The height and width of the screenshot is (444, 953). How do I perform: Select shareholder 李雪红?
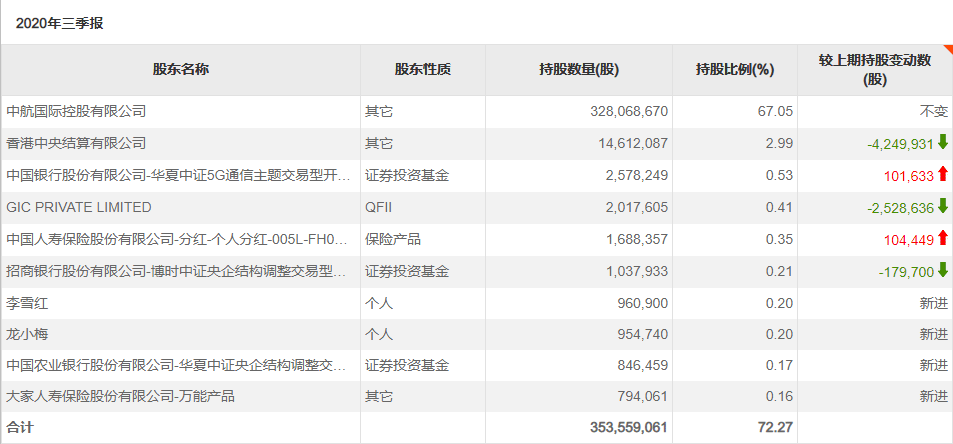[x=27, y=303]
